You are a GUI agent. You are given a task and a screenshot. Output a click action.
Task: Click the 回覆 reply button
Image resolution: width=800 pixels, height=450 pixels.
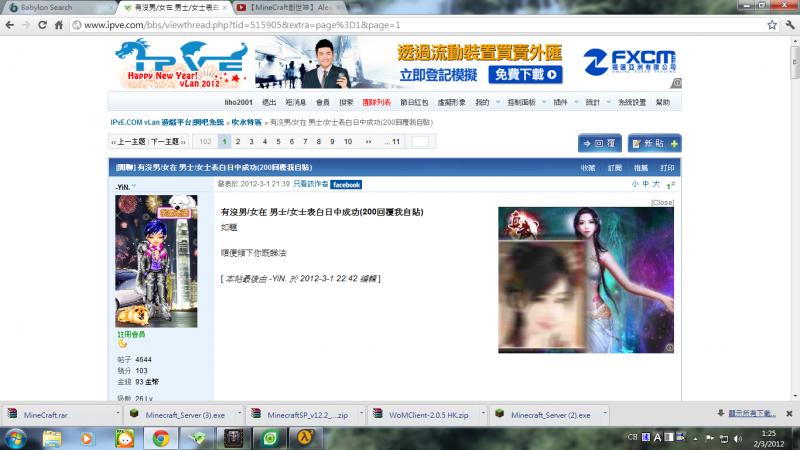click(x=599, y=143)
